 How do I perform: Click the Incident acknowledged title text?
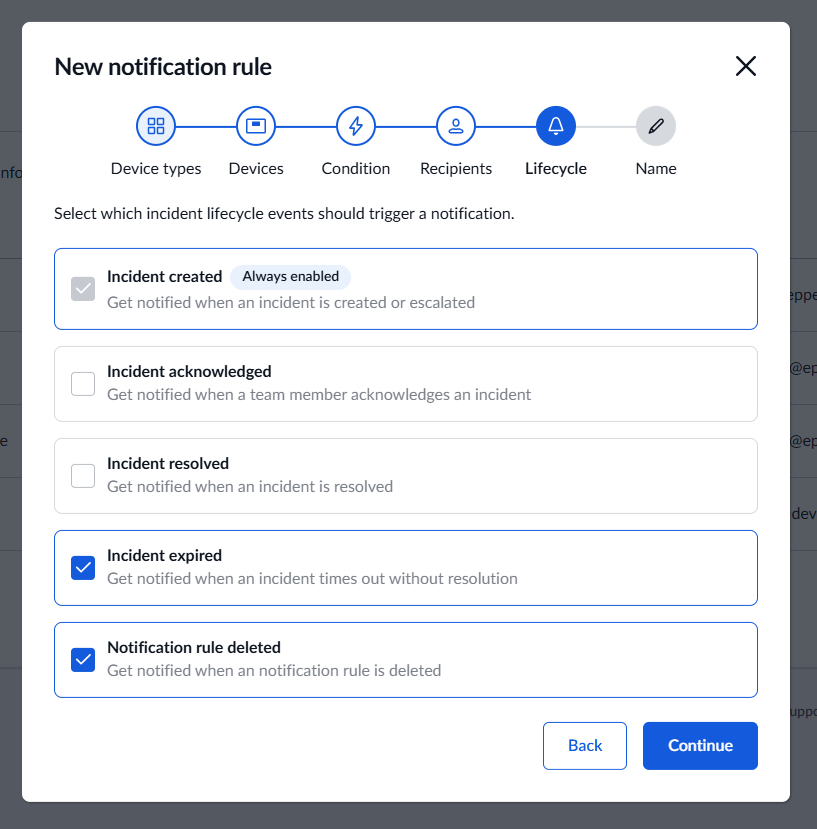click(189, 372)
